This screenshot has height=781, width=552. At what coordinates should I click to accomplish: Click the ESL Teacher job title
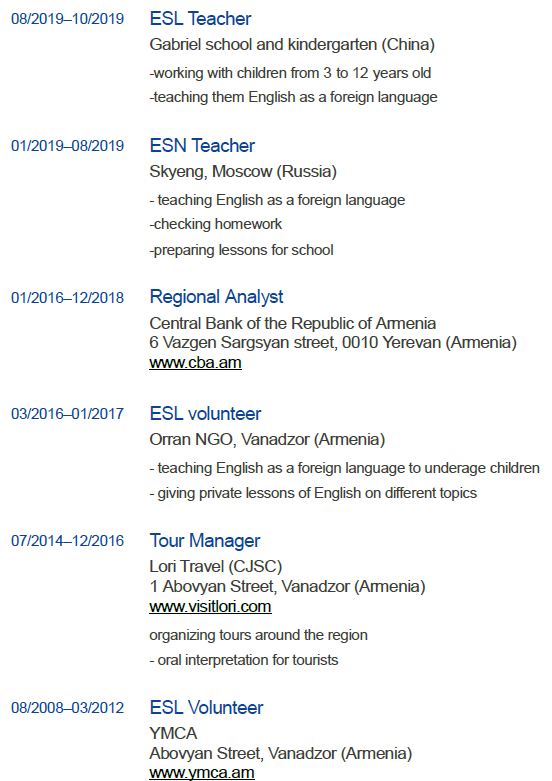200,19
